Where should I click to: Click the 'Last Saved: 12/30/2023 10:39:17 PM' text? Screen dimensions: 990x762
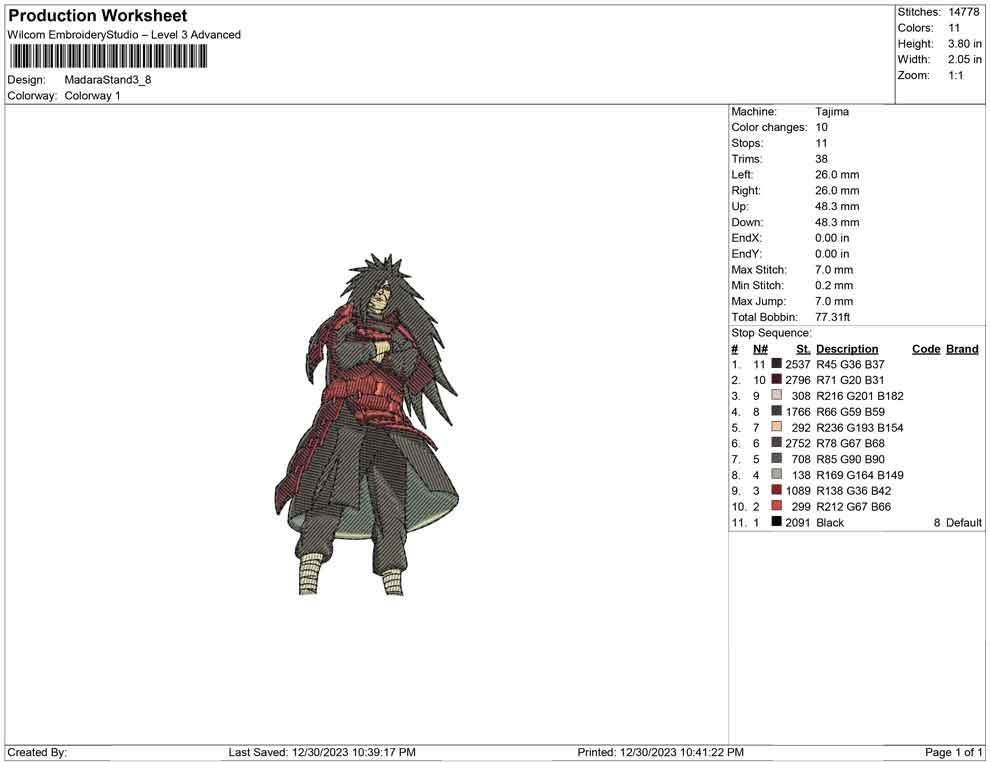(322, 753)
